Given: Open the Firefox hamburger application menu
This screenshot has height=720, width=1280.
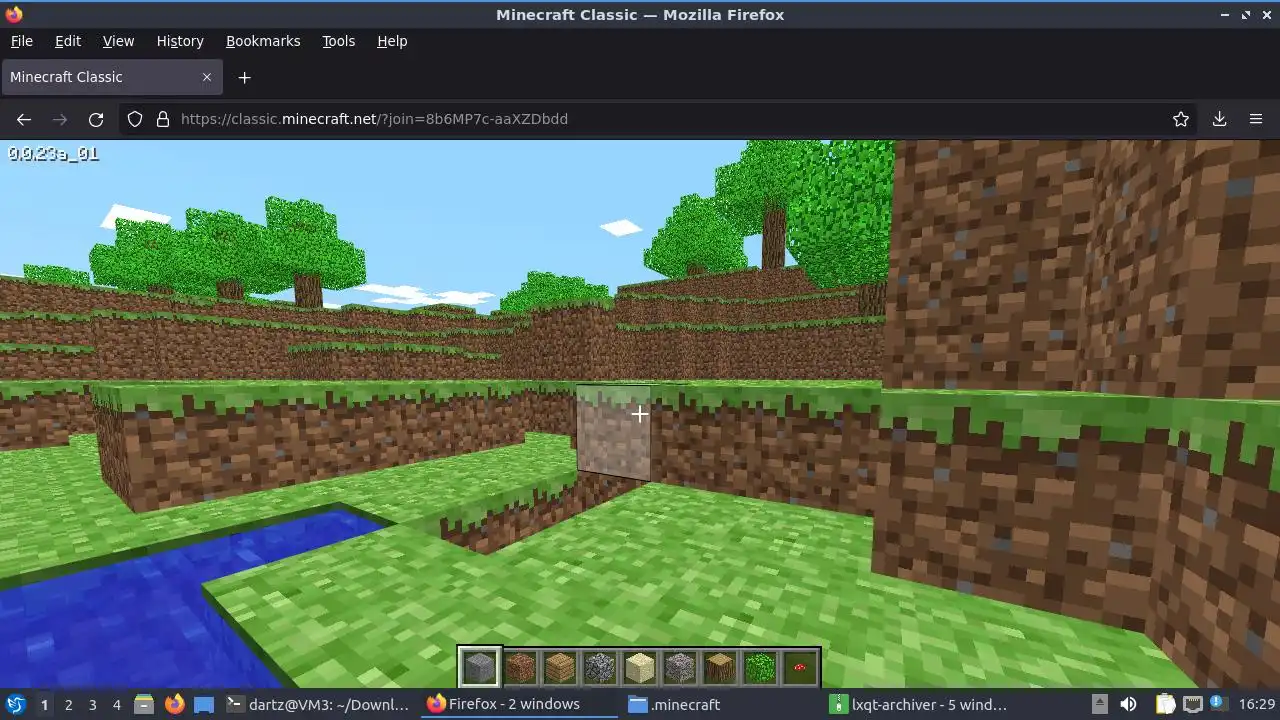Looking at the screenshot, I should click(1256, 119).
